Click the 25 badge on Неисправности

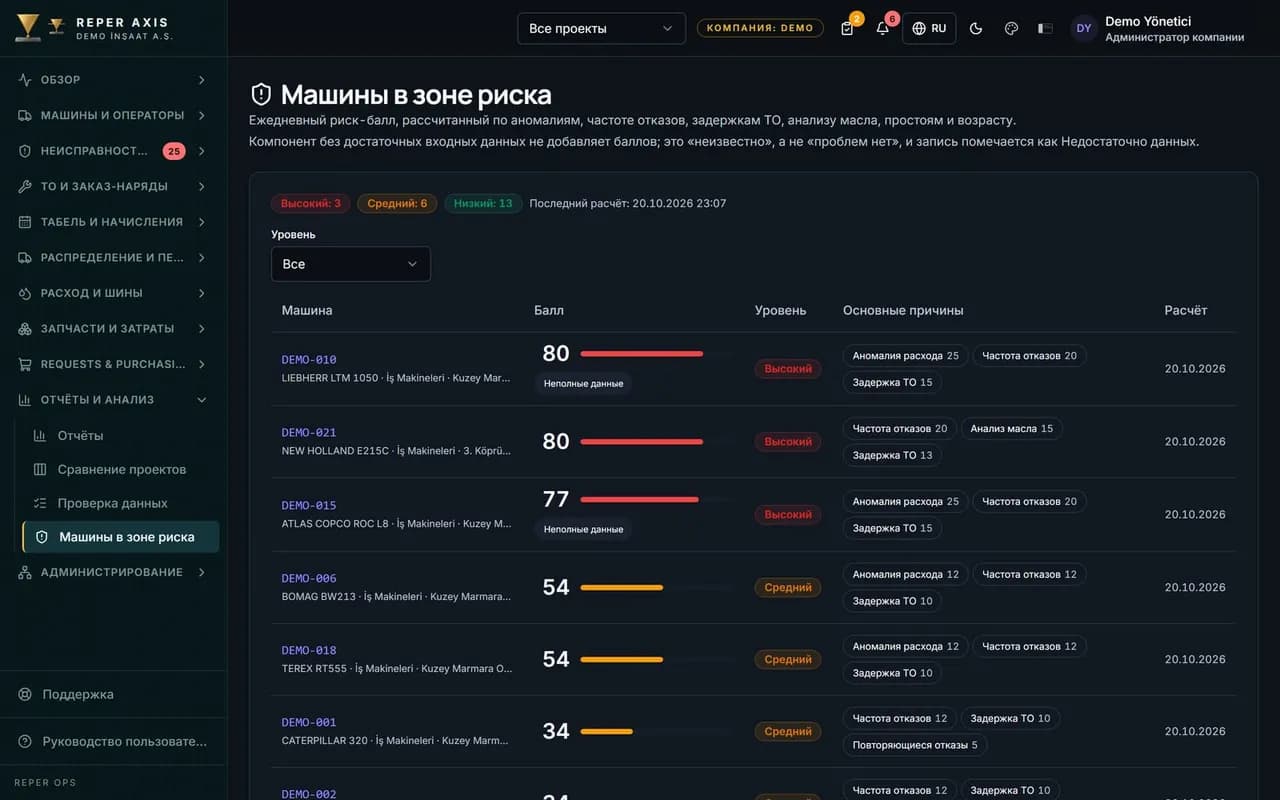174,151
